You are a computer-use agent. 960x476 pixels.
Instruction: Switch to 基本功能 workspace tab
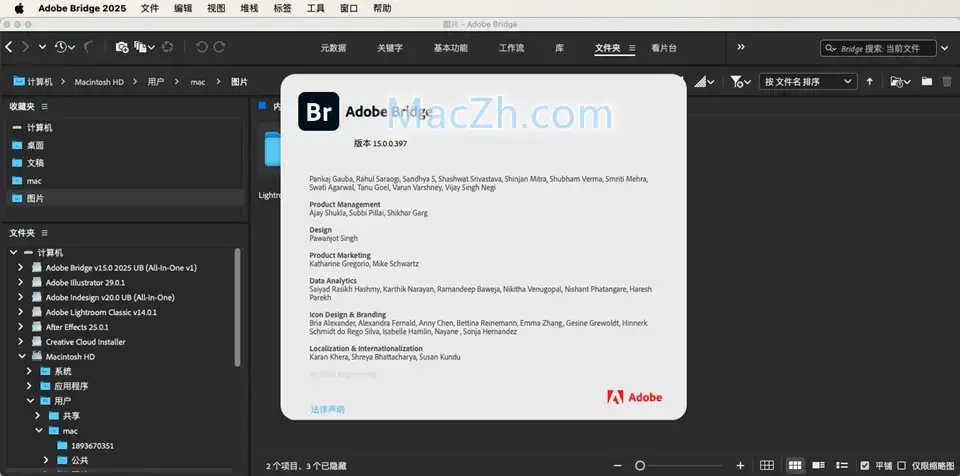point(451,48)
